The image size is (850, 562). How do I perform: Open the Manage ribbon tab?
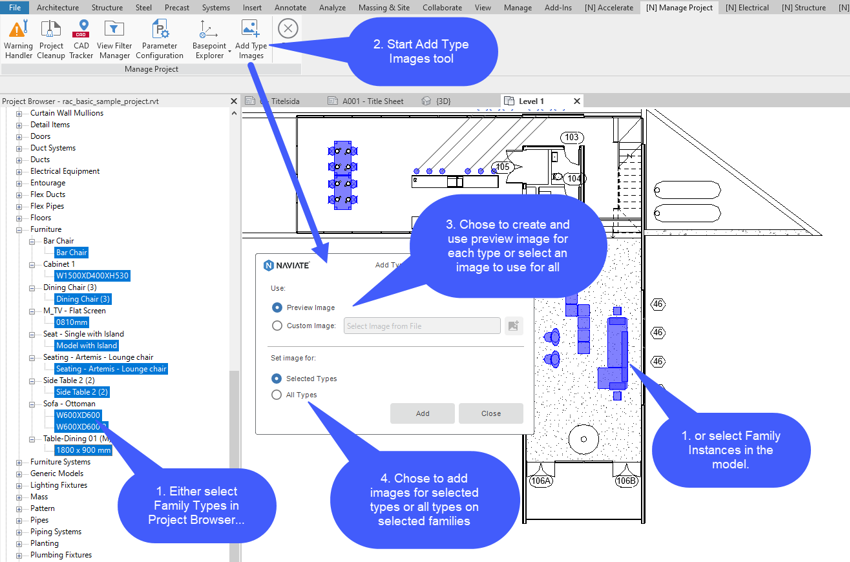(x=518, y=8)
